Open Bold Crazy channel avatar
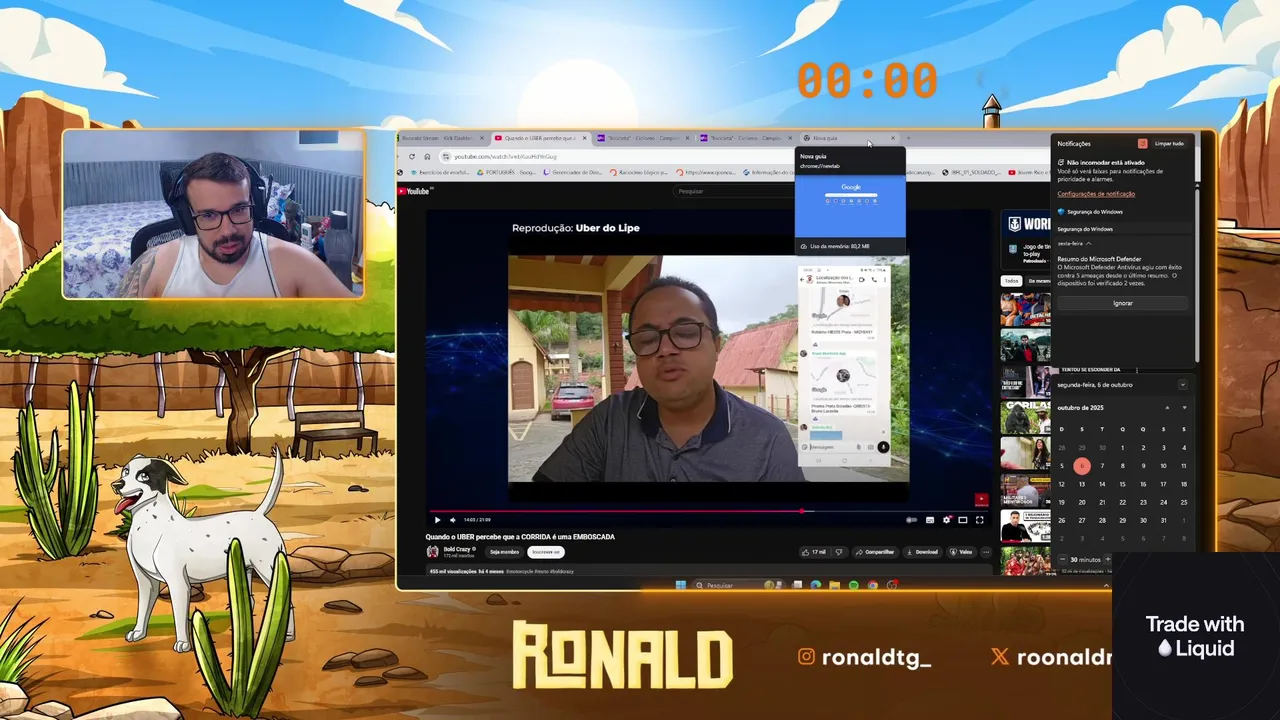1280x720 pixels. coord(433,552)
